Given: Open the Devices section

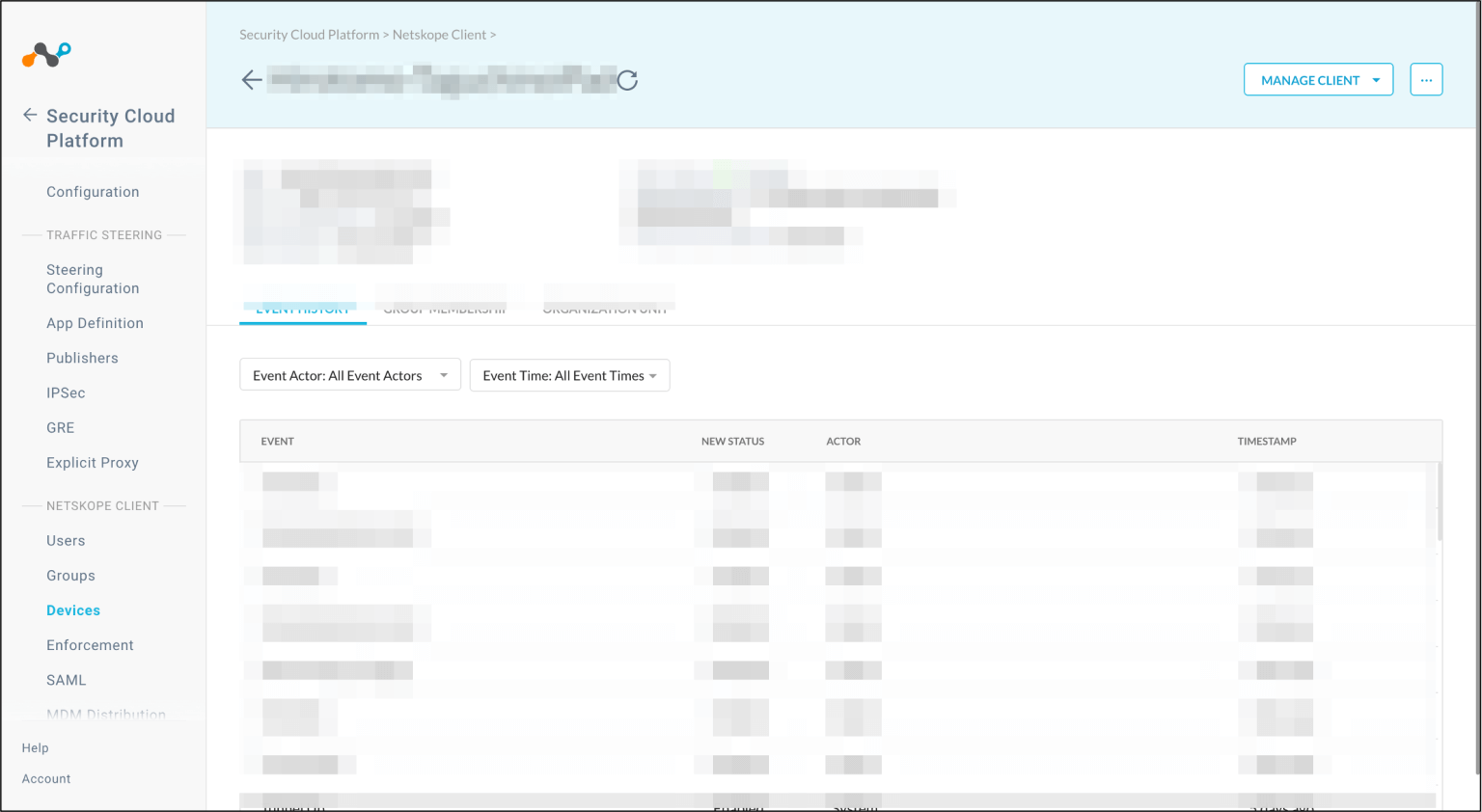Looking at the screenshot, I should [72, 609].
